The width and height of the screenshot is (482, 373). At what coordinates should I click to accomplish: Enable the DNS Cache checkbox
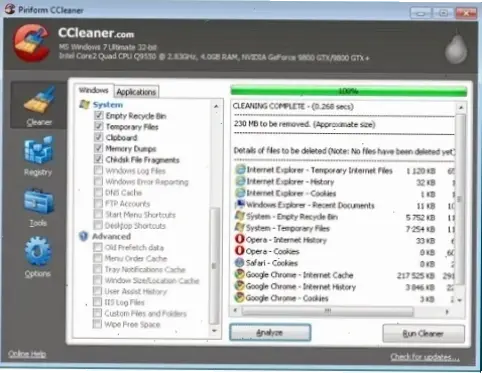coord(98,192)
